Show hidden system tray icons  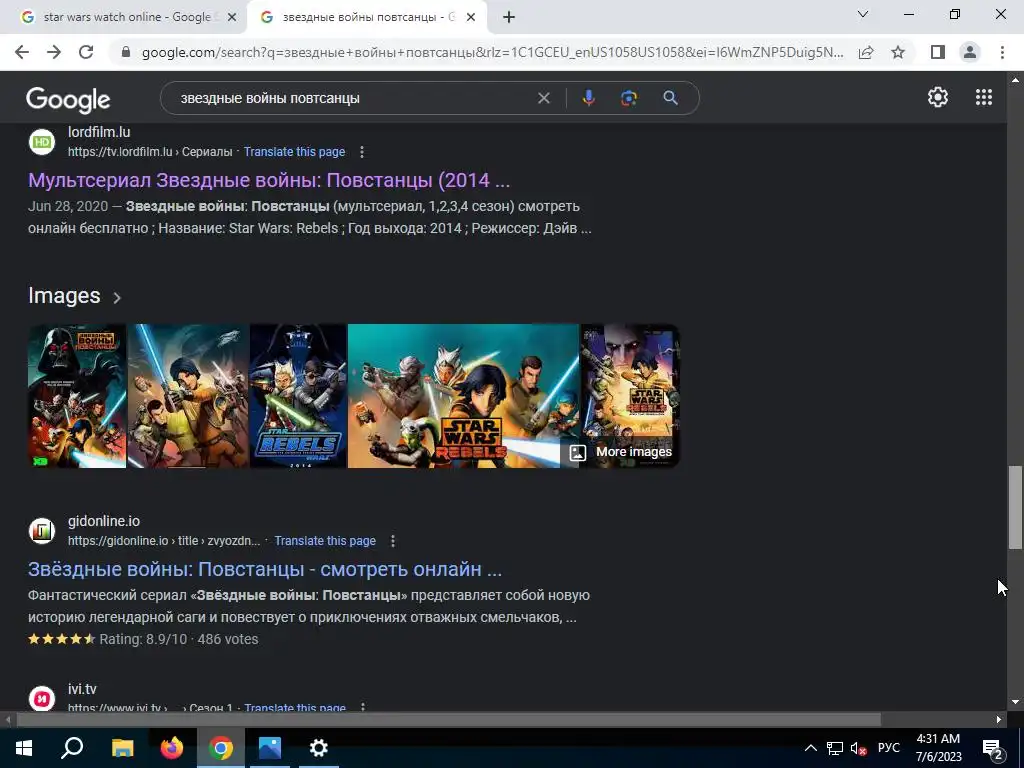pyautogui.click(x=810, y=748)
